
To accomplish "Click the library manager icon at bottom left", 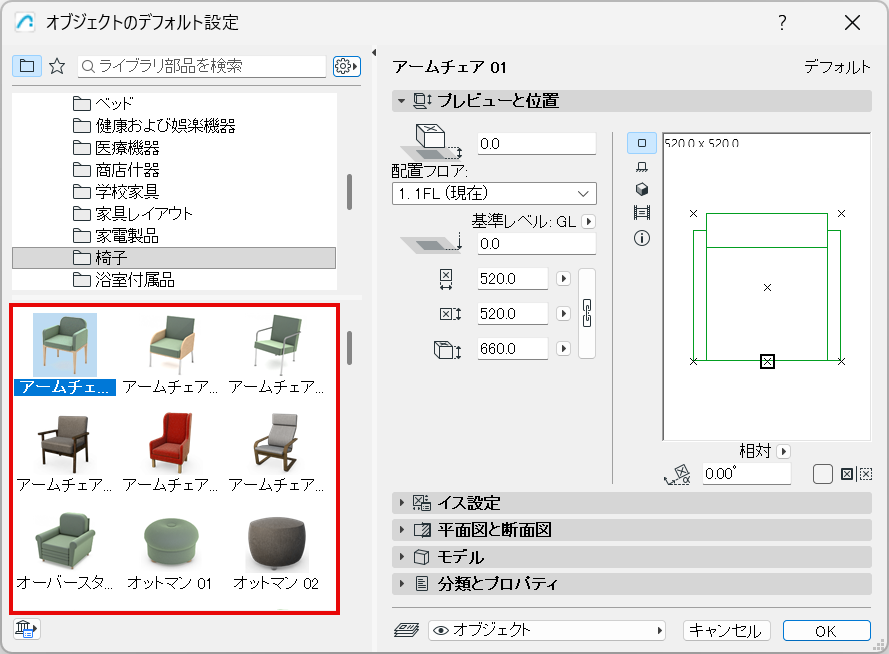I will click(x=27, y=629).
